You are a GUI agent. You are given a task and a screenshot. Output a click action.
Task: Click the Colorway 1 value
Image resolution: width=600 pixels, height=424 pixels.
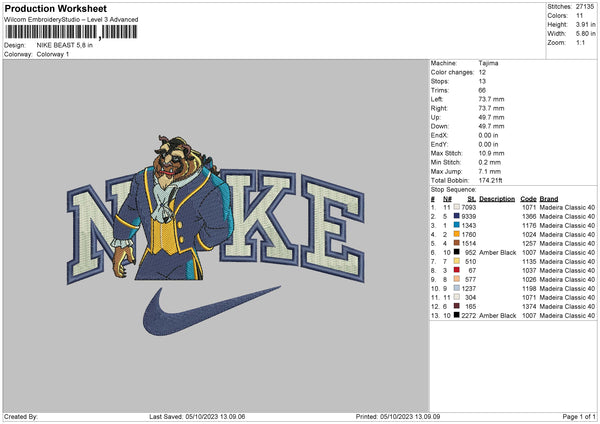[x=53, y=54]
